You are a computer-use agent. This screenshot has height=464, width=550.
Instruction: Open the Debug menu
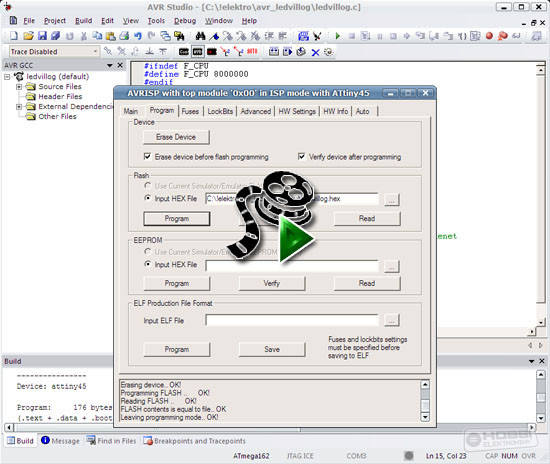click(185, 21)
